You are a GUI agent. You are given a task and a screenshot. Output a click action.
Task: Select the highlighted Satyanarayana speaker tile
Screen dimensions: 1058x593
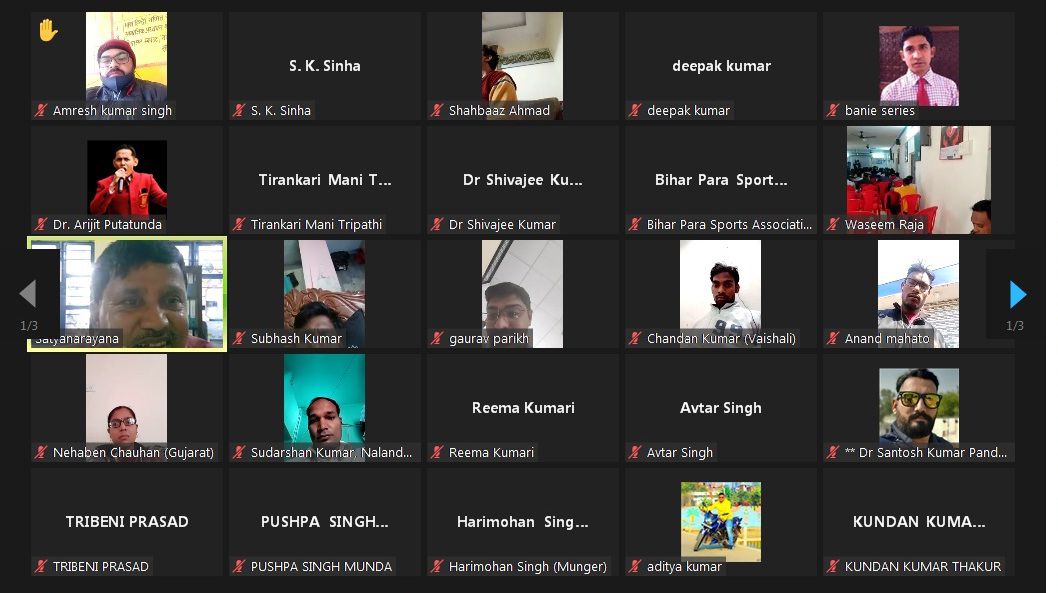click(127, 294)
